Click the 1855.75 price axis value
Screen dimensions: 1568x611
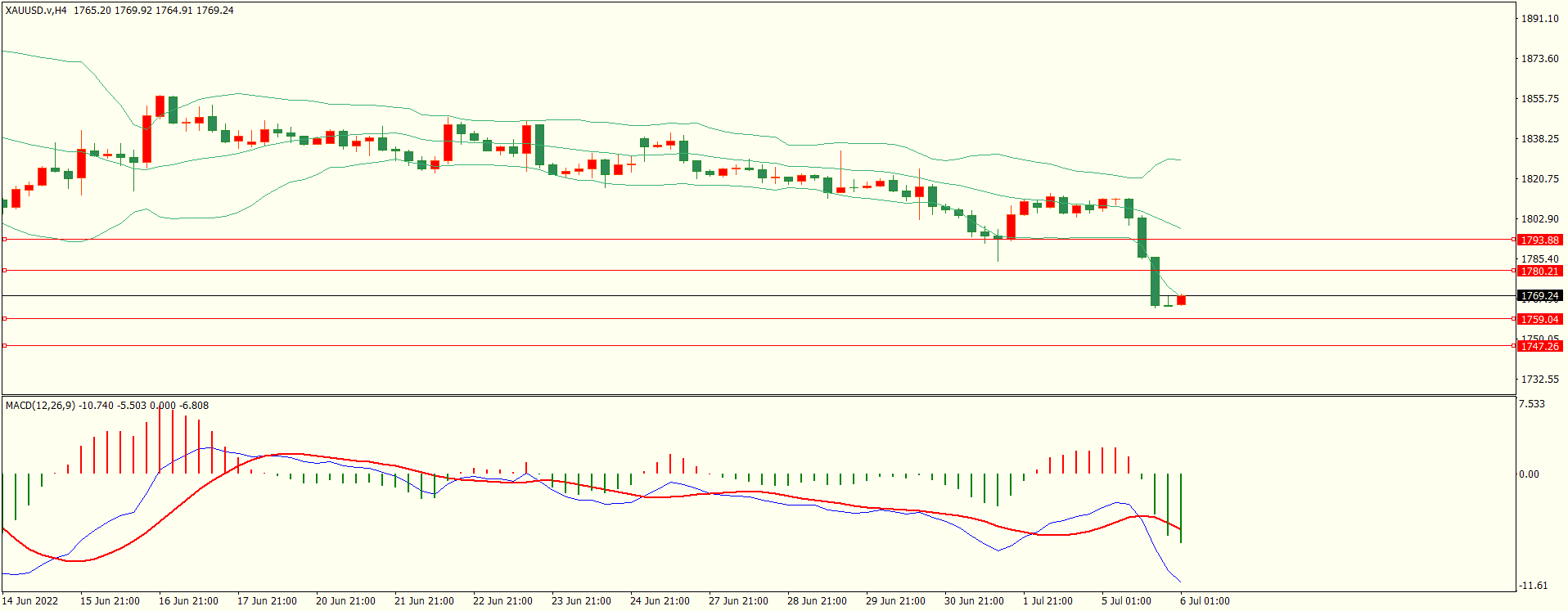(x=1539, y=98)
